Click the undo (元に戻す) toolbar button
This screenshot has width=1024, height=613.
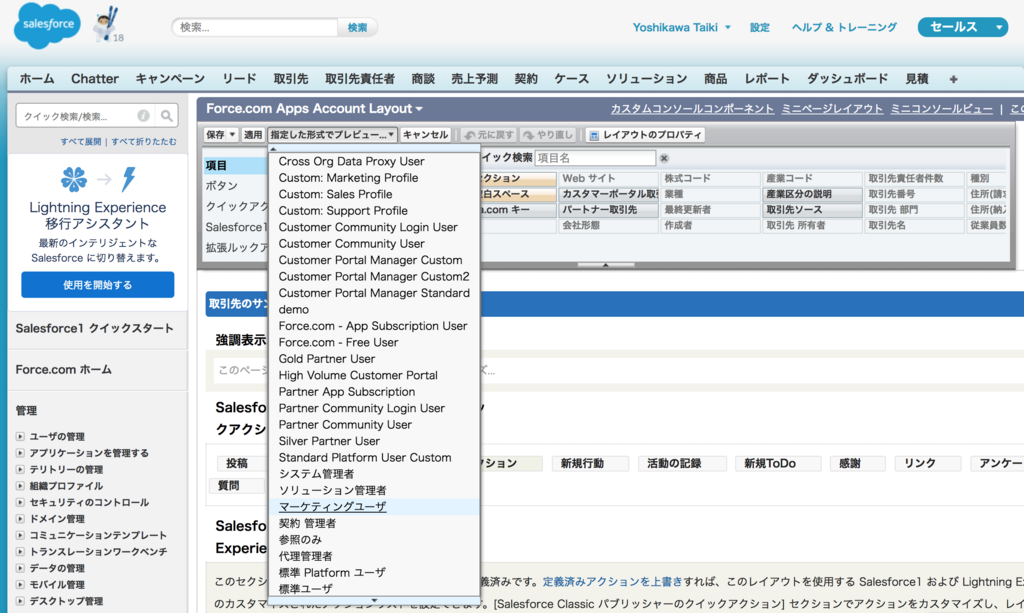coord(488,135)
